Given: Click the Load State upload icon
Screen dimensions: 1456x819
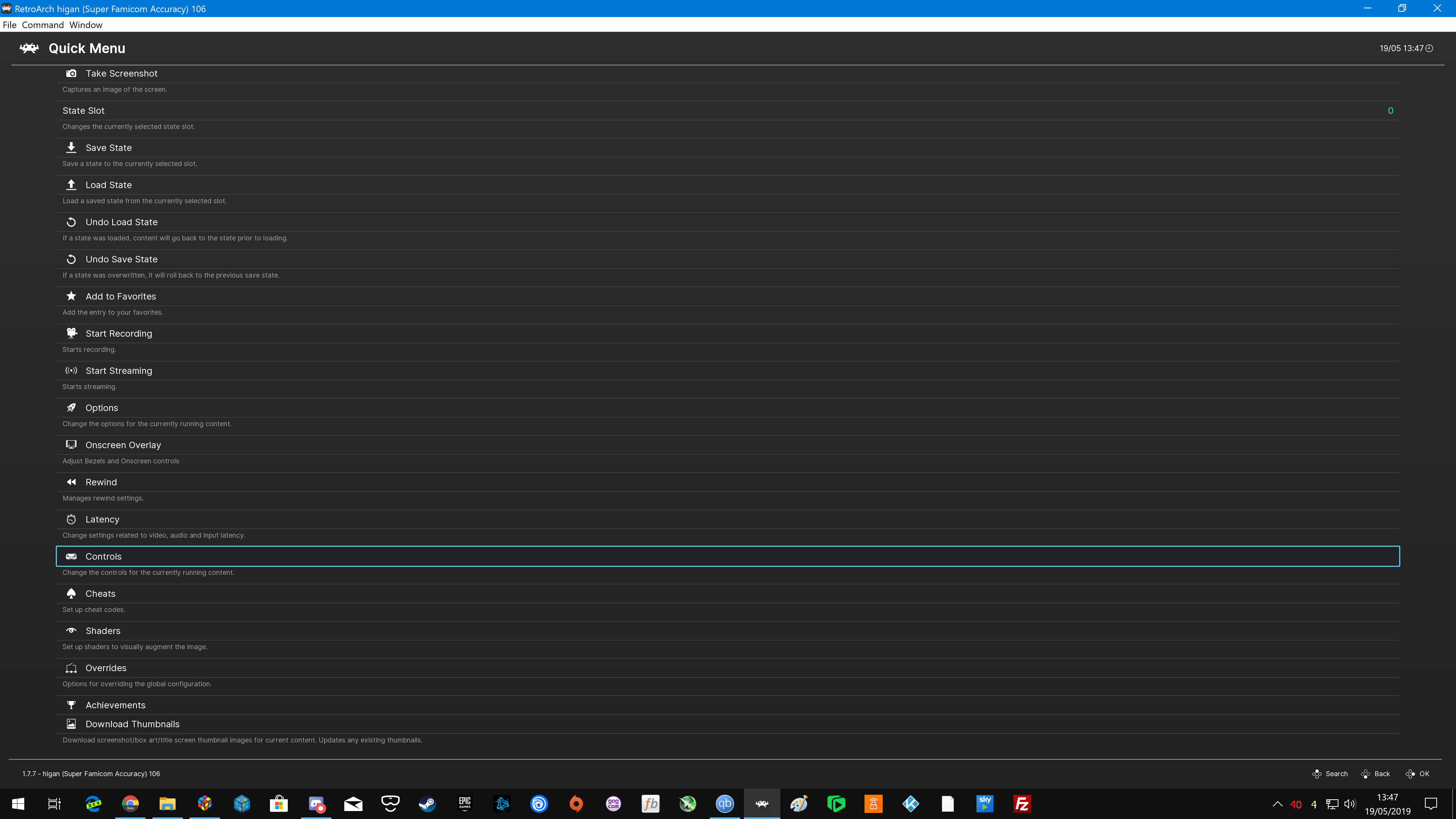Looking at the screenshot, I should pos(71,185).
